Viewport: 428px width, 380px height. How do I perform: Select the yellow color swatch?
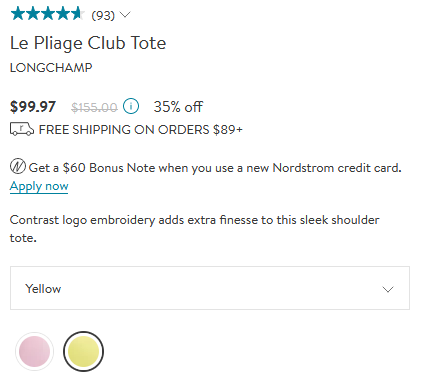coord(83,351)
